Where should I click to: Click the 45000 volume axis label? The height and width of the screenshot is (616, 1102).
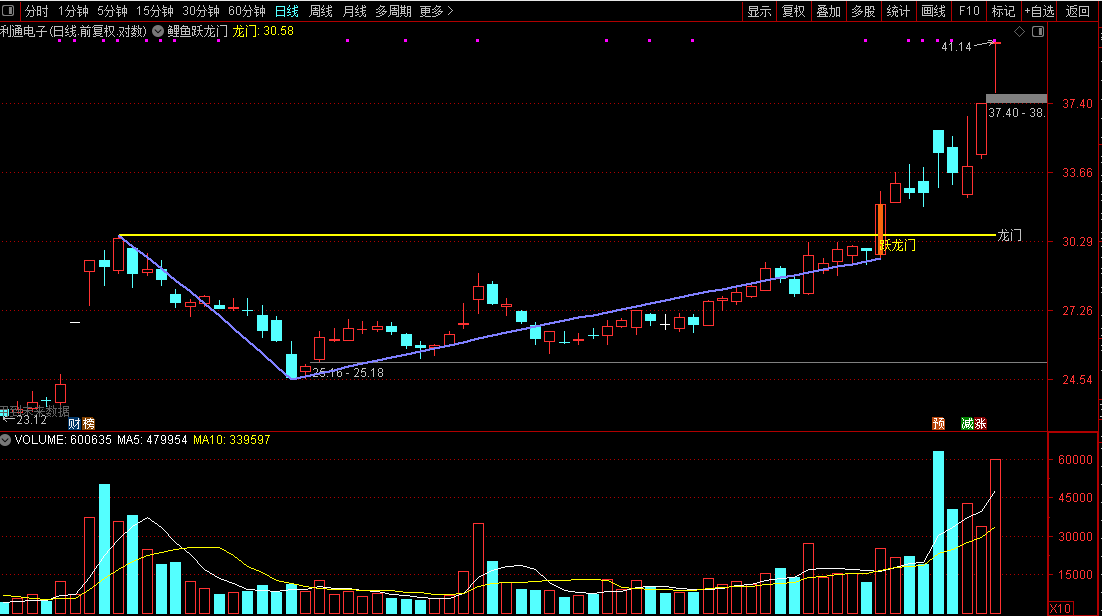click(1075, 497)
